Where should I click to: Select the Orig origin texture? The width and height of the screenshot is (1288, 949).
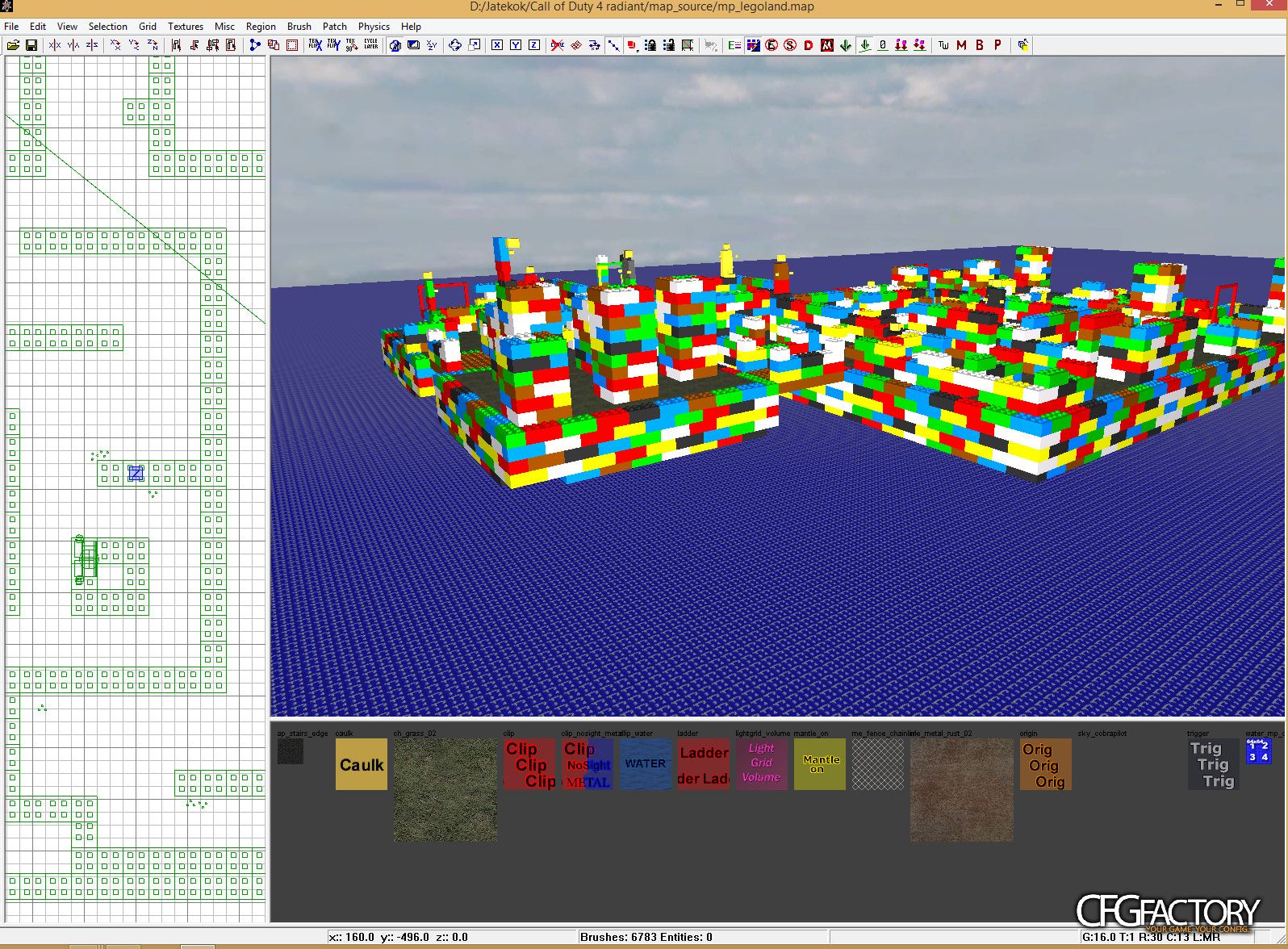point(1046,764)
